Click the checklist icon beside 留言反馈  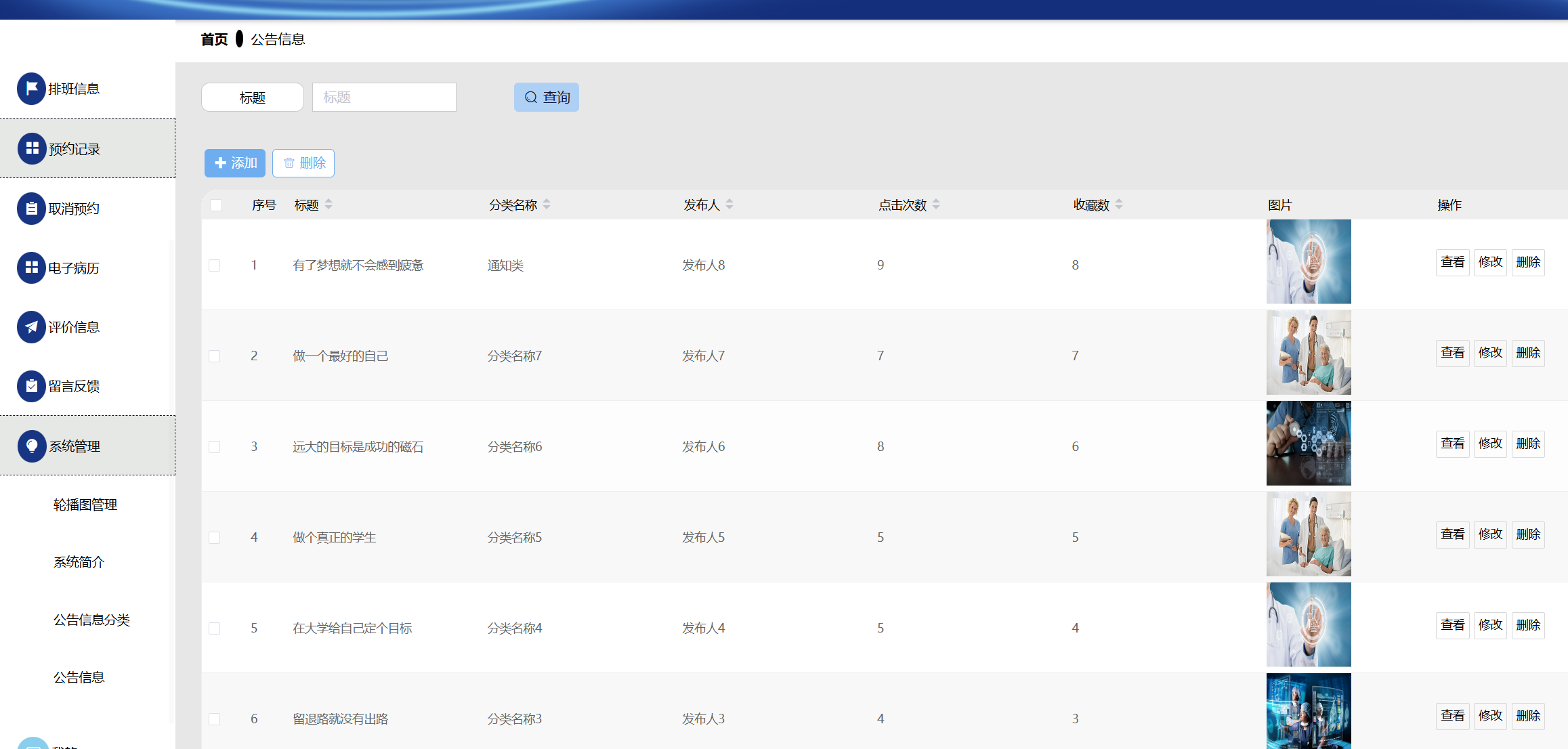point(31,386)
